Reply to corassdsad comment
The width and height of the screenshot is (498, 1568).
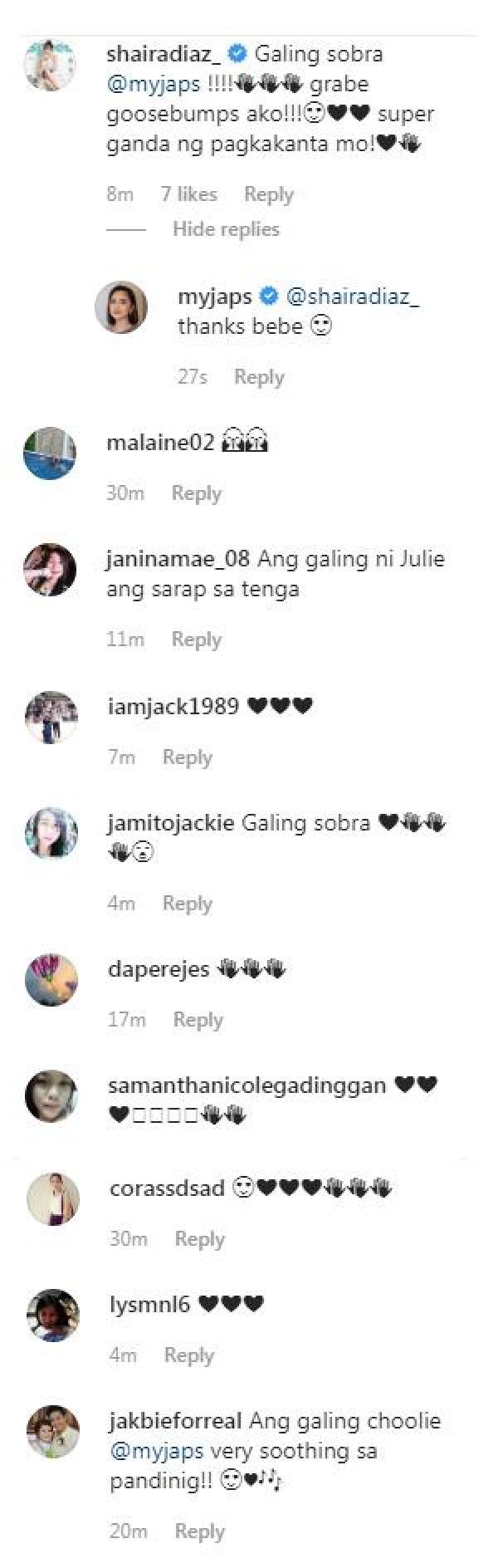(x=200, y=1239)
